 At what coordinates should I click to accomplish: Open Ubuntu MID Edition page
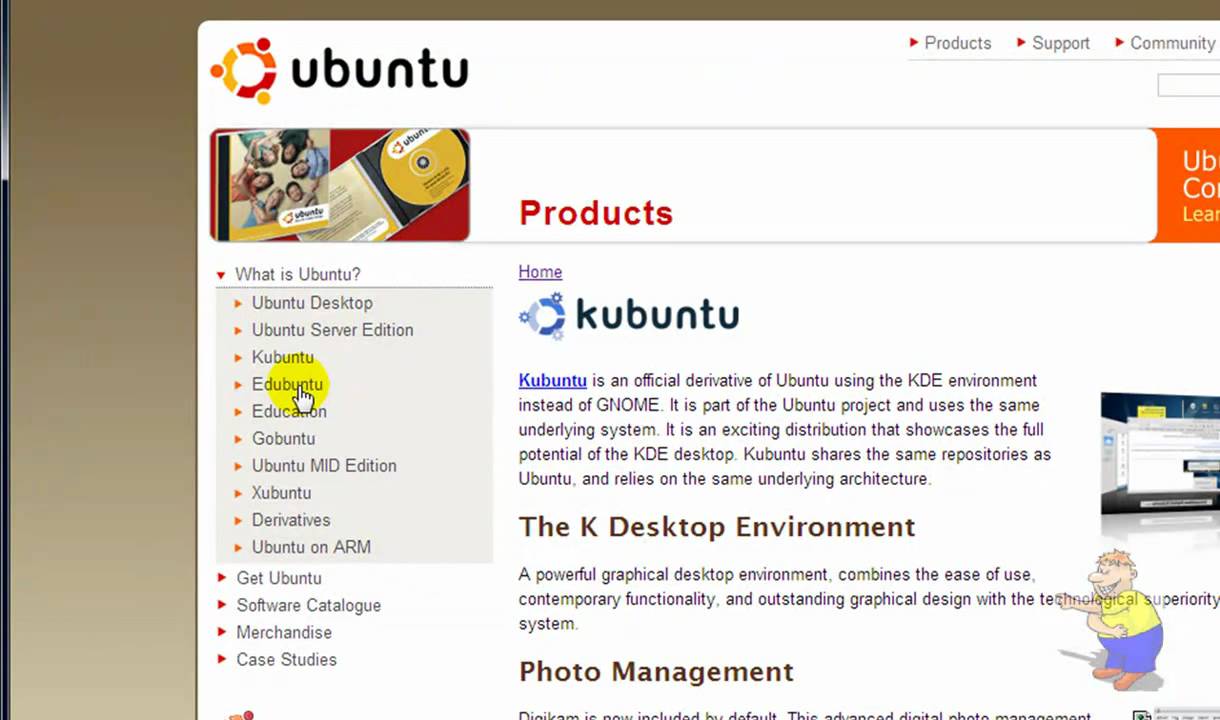click(x=324, y=465)
